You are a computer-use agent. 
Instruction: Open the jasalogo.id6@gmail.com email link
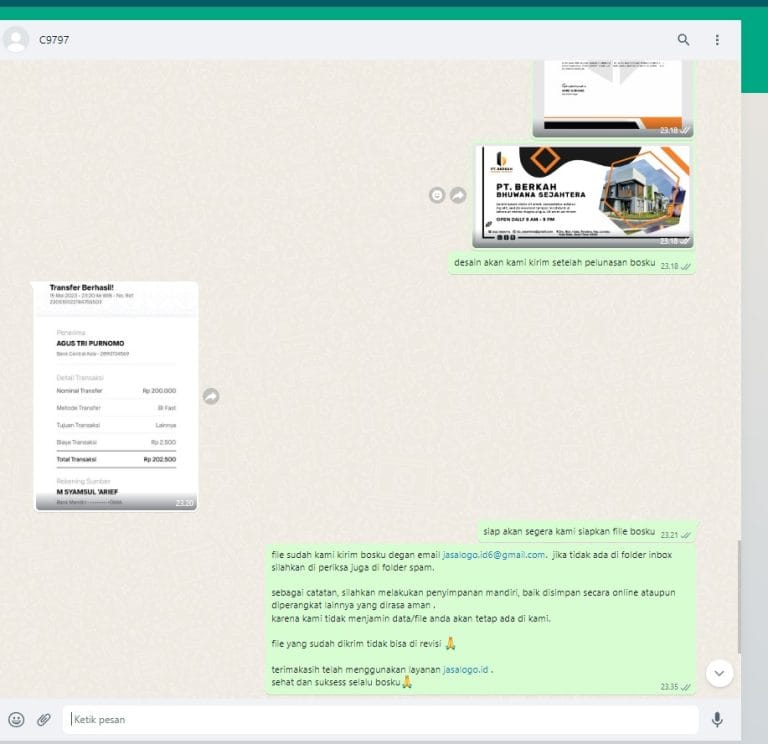pos(494,554)
